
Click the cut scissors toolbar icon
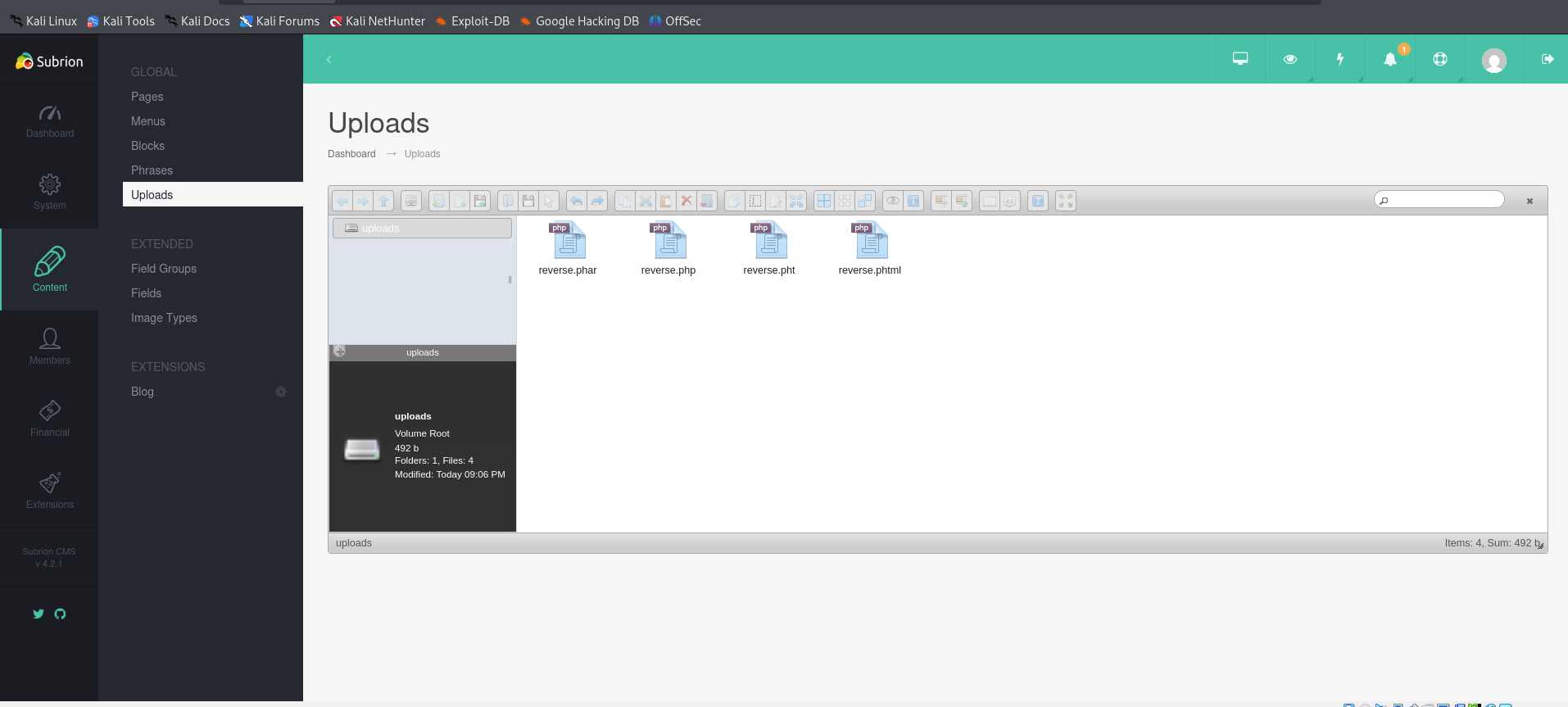tap(646, 201)
